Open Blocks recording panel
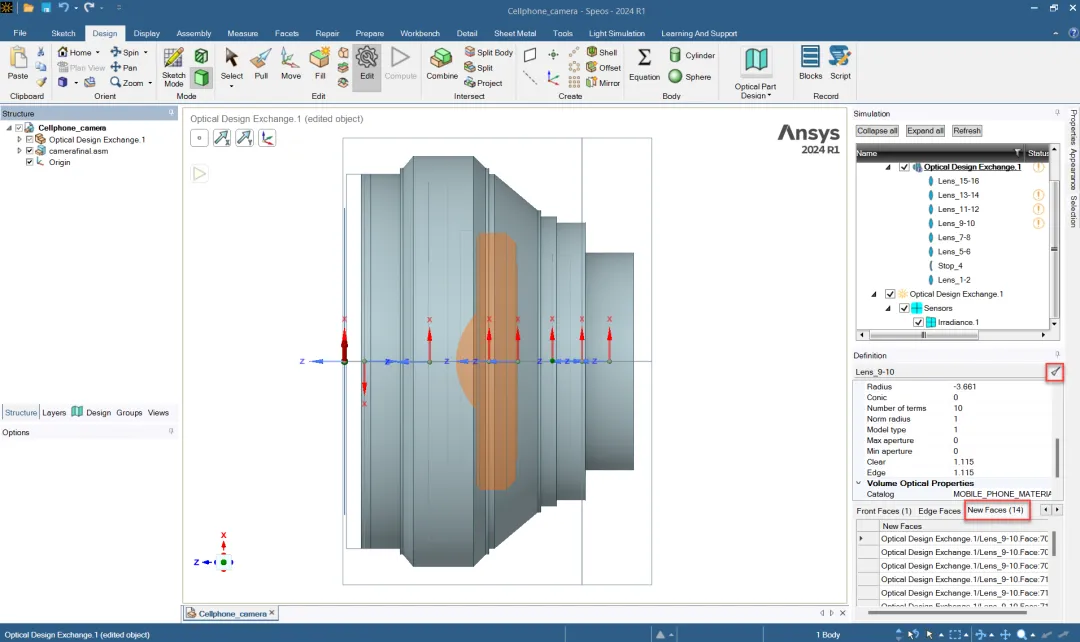The image size is (1080, 642). click(810, 64)
